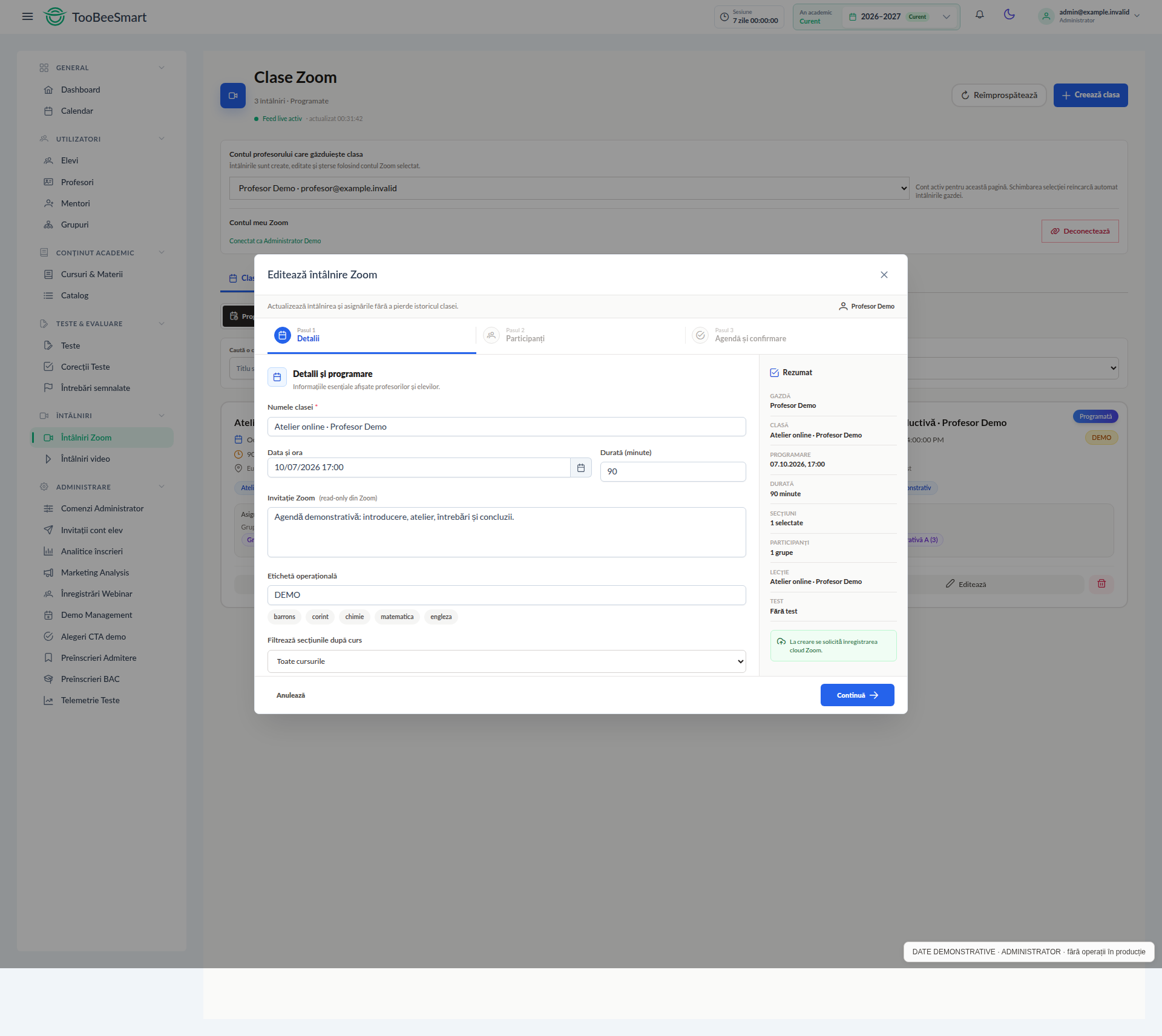Click the Pasul 2 Participanți step icon
This screenshot has width=1162, height=1036.
point(491,335)
